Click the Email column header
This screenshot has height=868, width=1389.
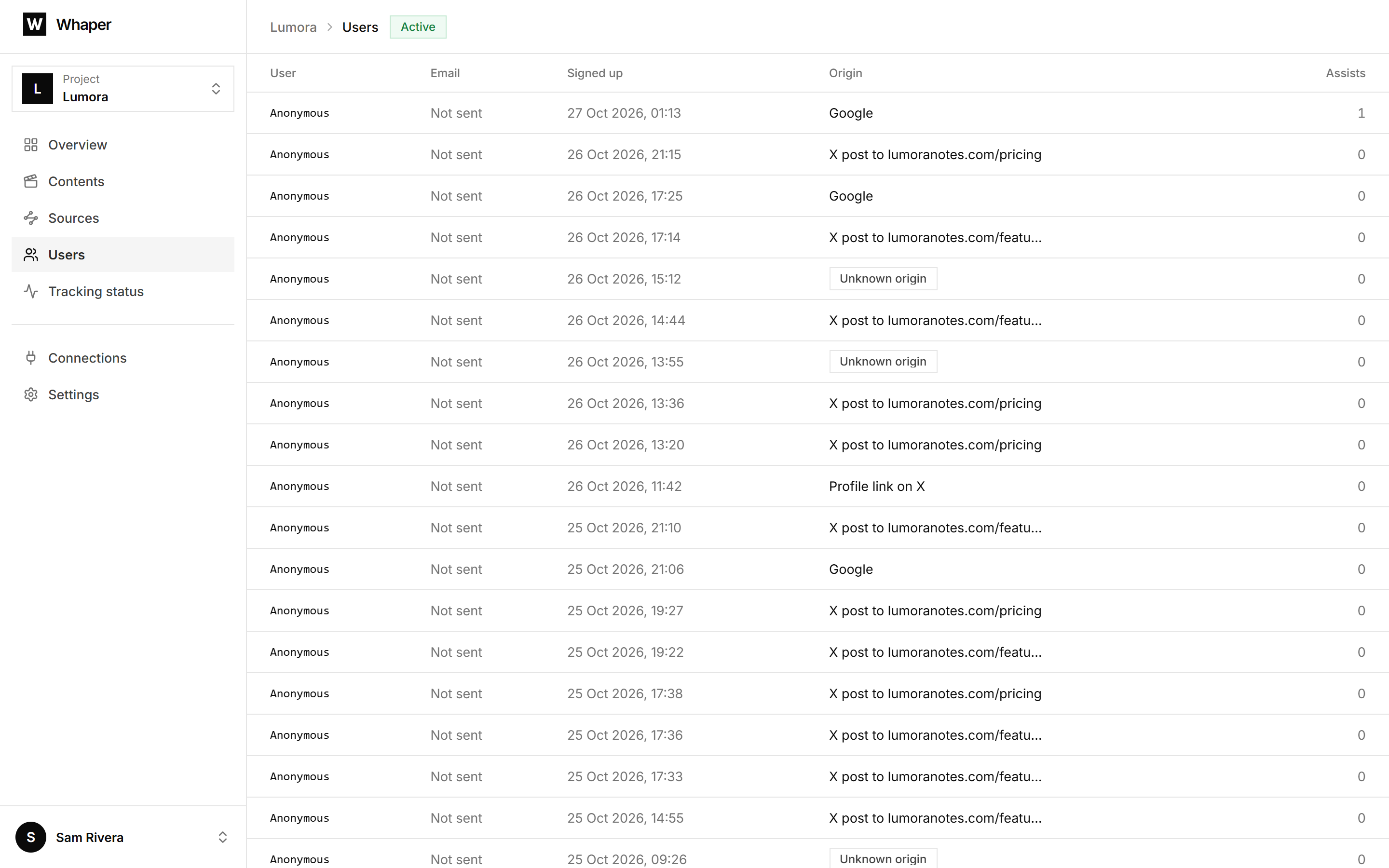445,73
